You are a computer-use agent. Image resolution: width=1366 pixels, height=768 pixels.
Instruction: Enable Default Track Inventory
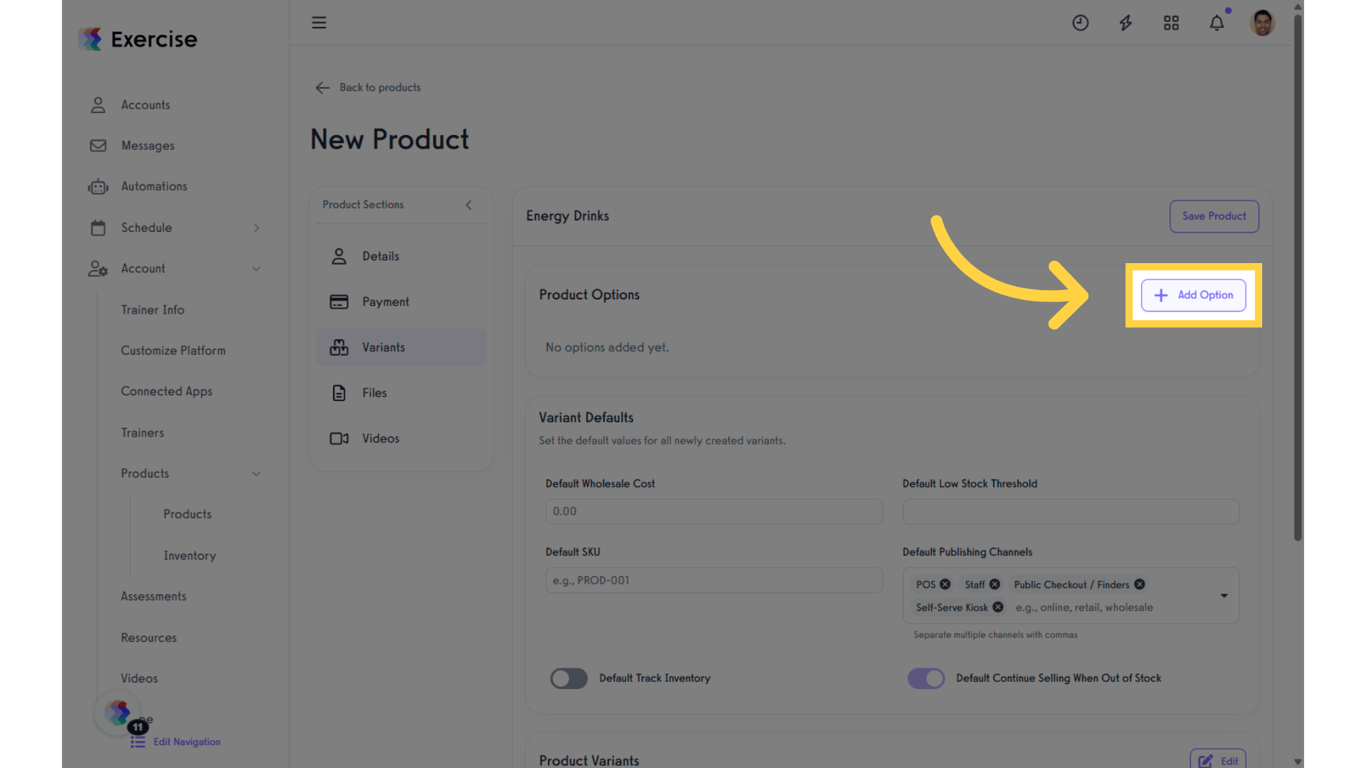click(x=568, y=678)
